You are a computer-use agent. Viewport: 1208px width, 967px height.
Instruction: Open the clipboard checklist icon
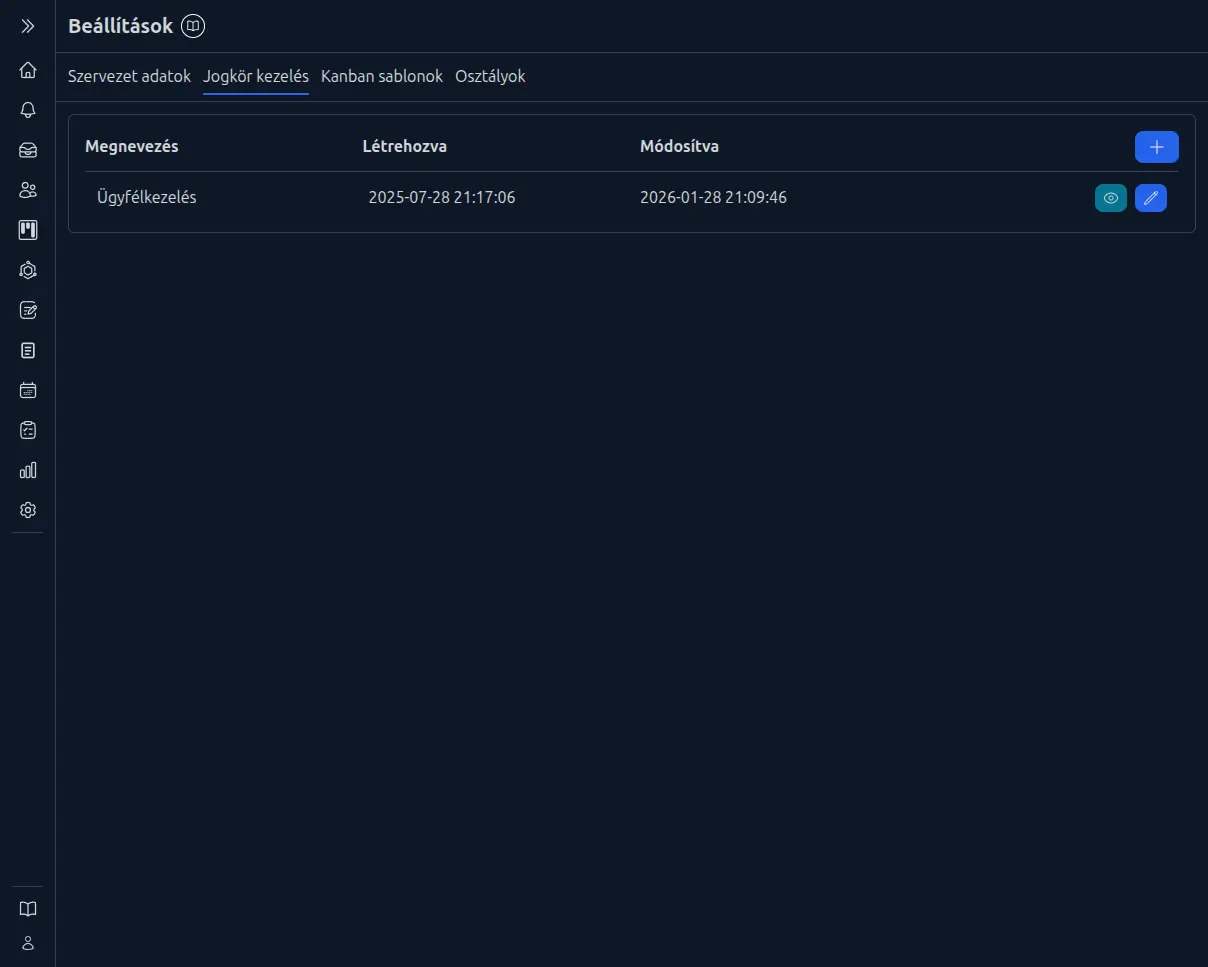click(x=28, y=430)
